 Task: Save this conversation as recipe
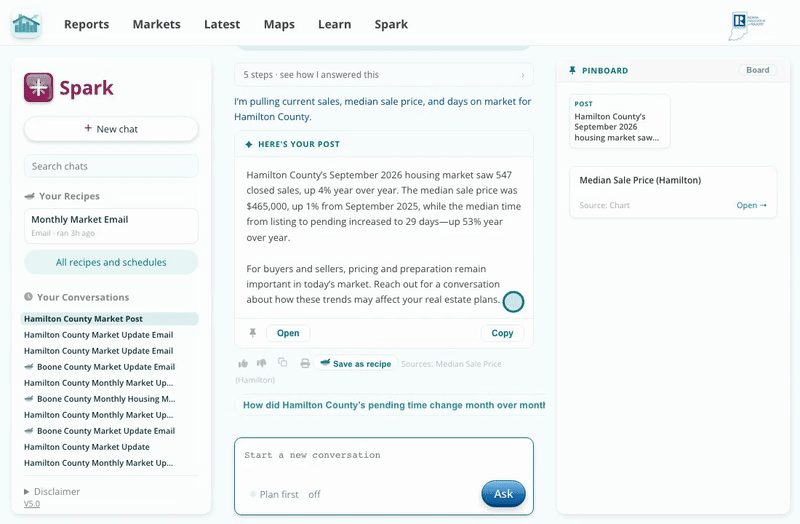tap(356, 364)
